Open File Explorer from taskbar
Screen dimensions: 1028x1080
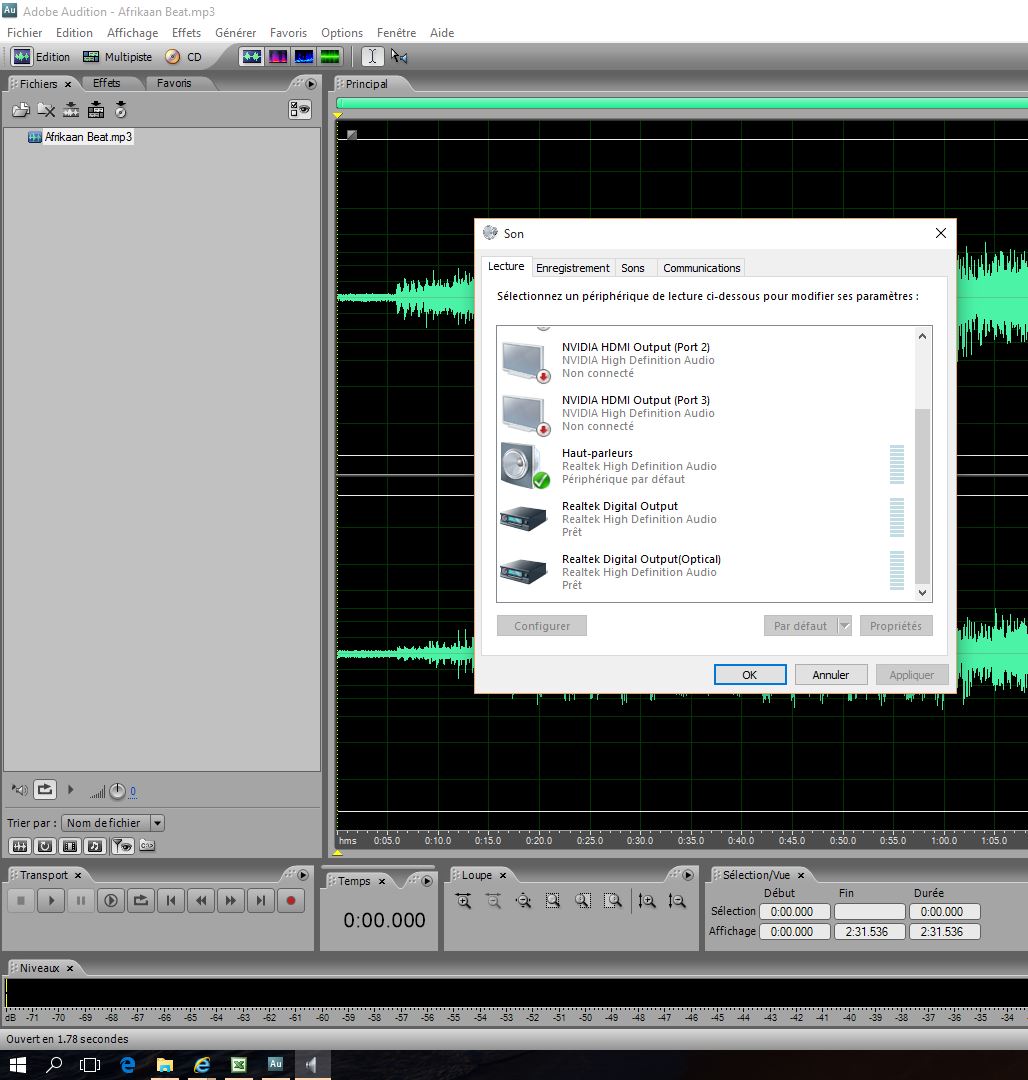(x=165, y=1065)
